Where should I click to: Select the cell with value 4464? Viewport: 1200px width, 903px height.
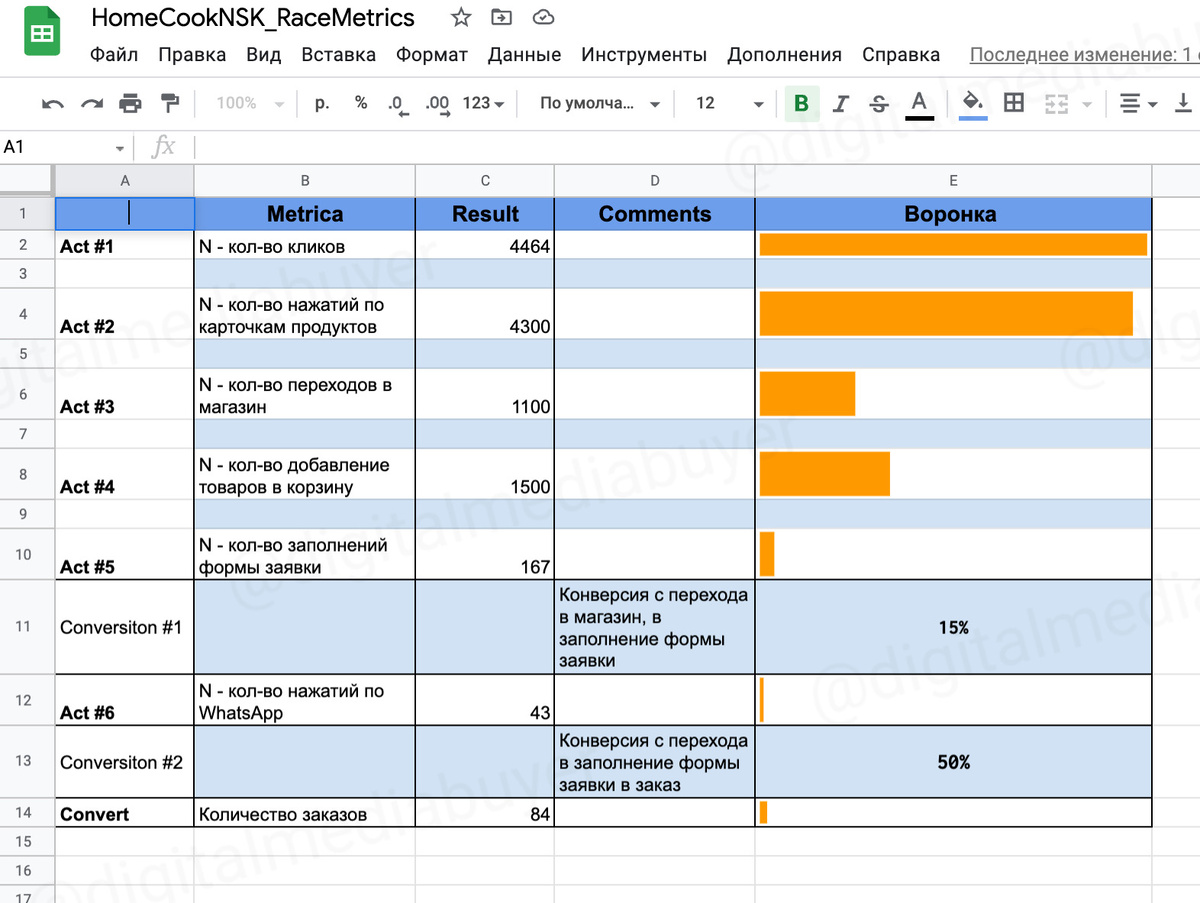click(485, 245)
